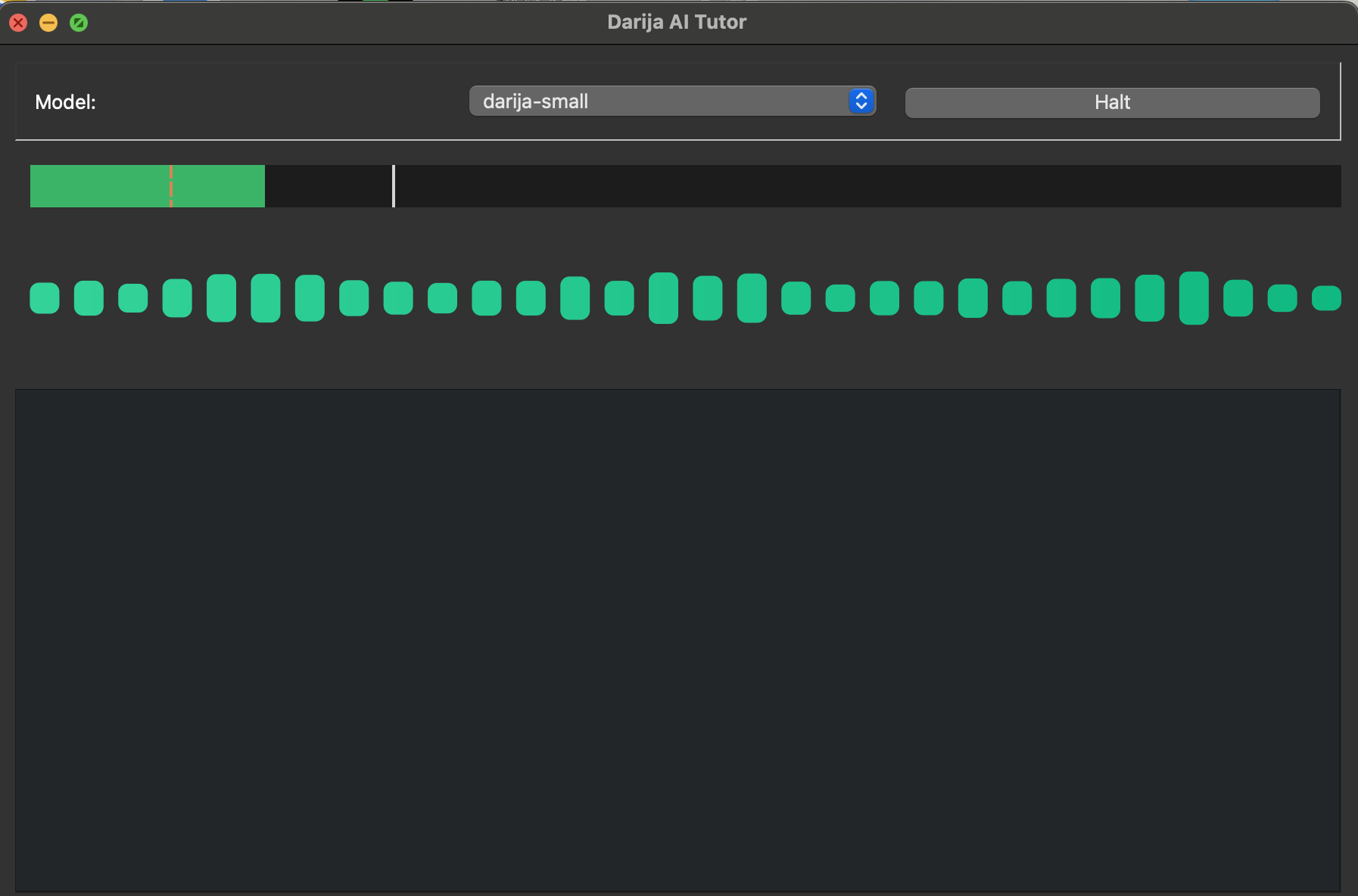The height and width of the screenshot is (896, 1358).
Task: Click the blue chevron arrows on model selector
Action: click(861, 101)
